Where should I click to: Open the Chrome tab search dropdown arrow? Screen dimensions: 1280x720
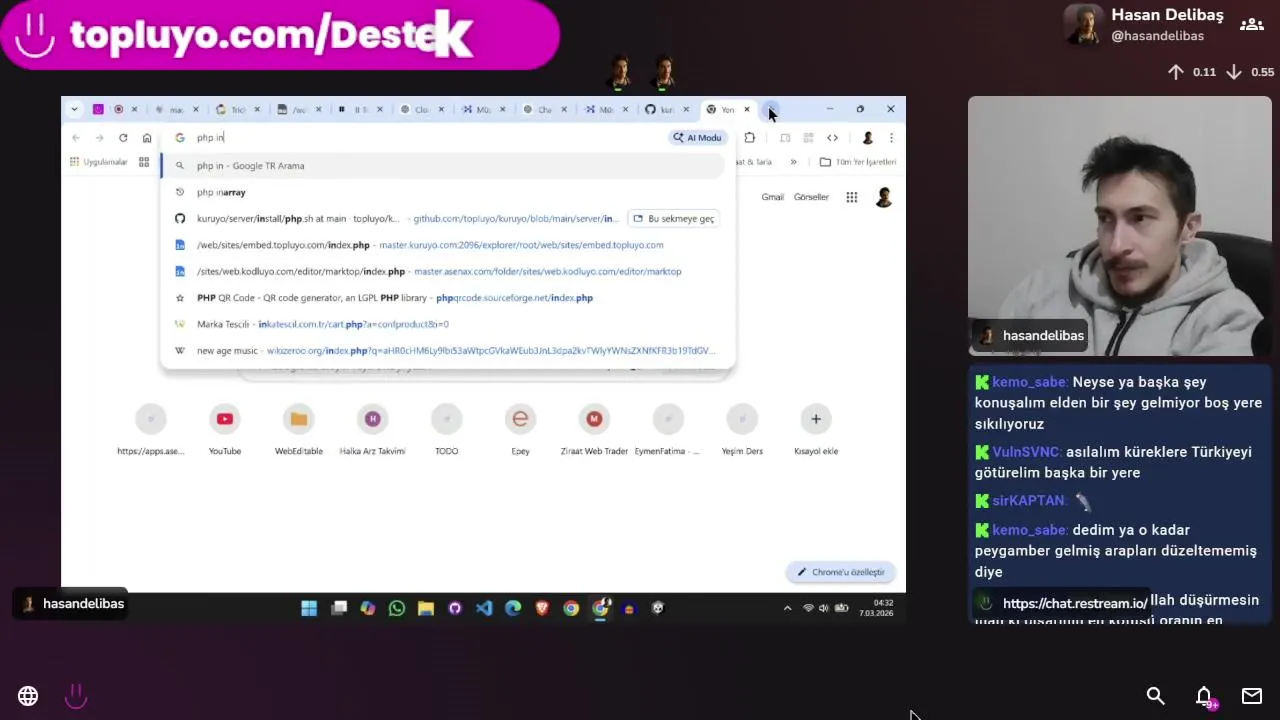[74, 109]
